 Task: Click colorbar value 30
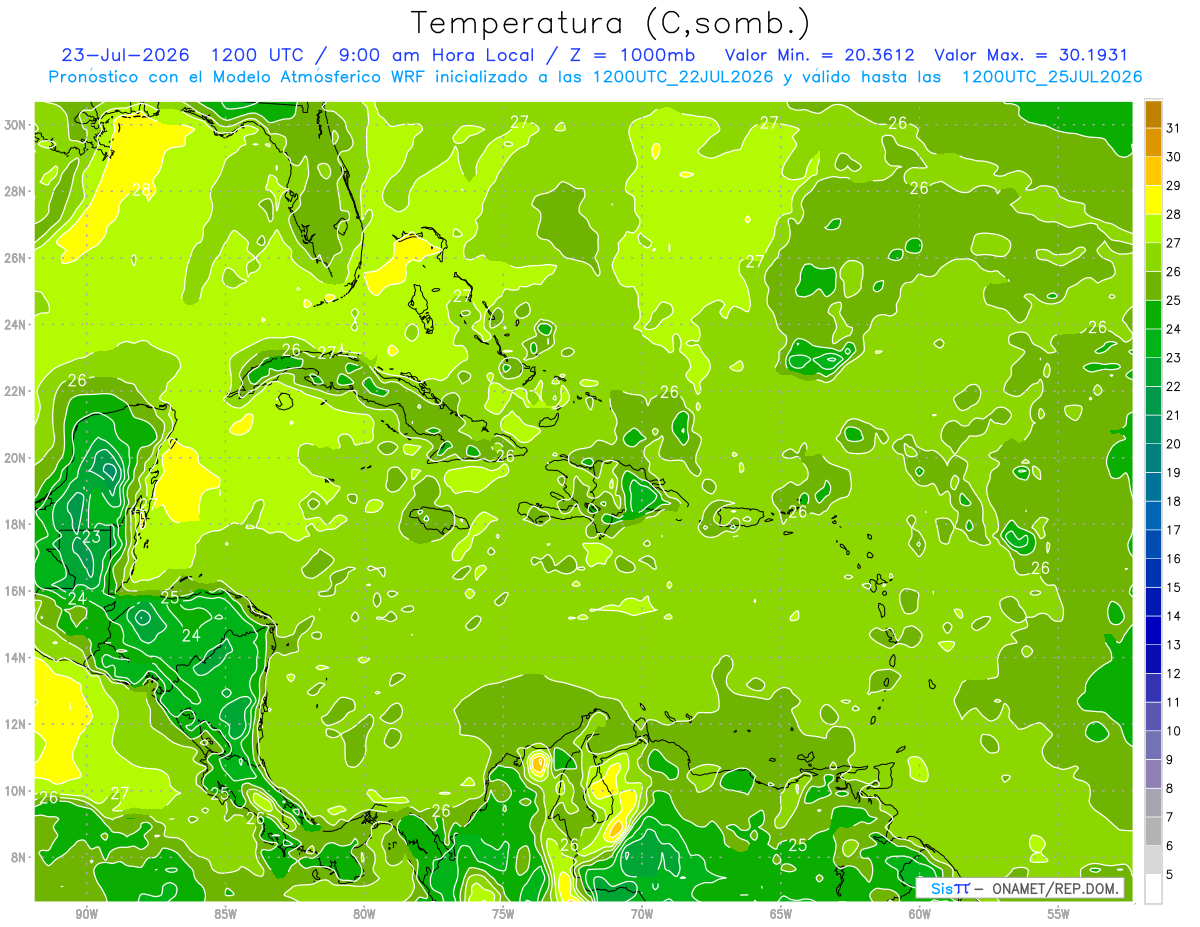[1174, 157]
